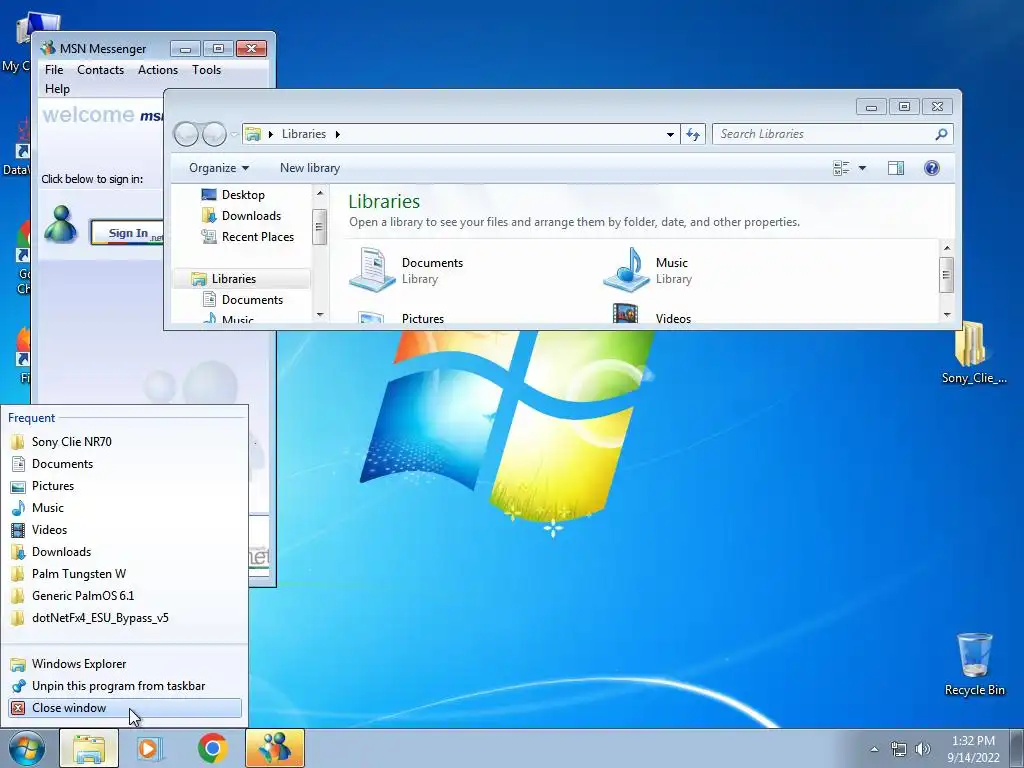Click the Change your view icon
This screenshot has width=1024, height=768.
coord(841,168)
